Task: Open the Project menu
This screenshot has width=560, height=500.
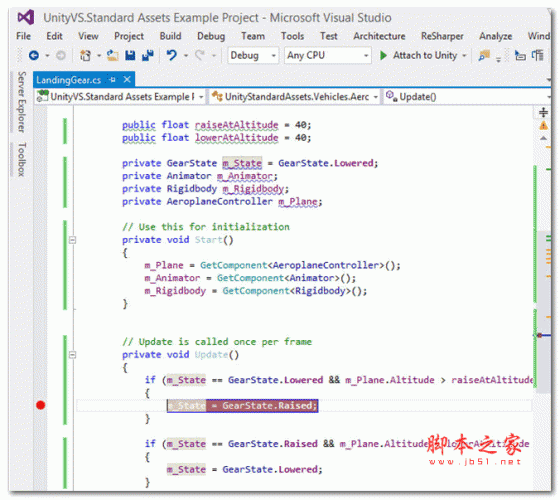Action: (x=129, y=36)
